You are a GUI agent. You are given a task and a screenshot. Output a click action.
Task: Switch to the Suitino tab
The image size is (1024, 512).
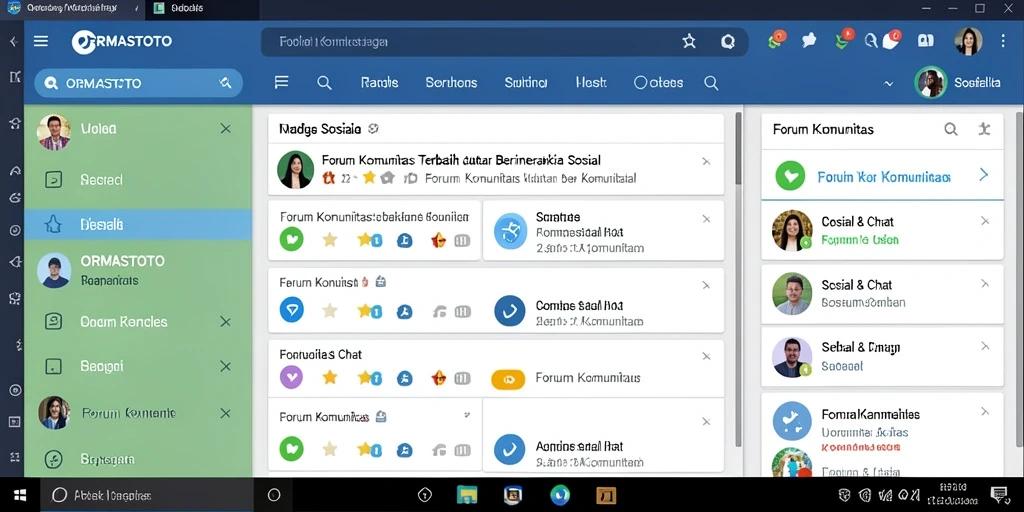tap(526, 82)
